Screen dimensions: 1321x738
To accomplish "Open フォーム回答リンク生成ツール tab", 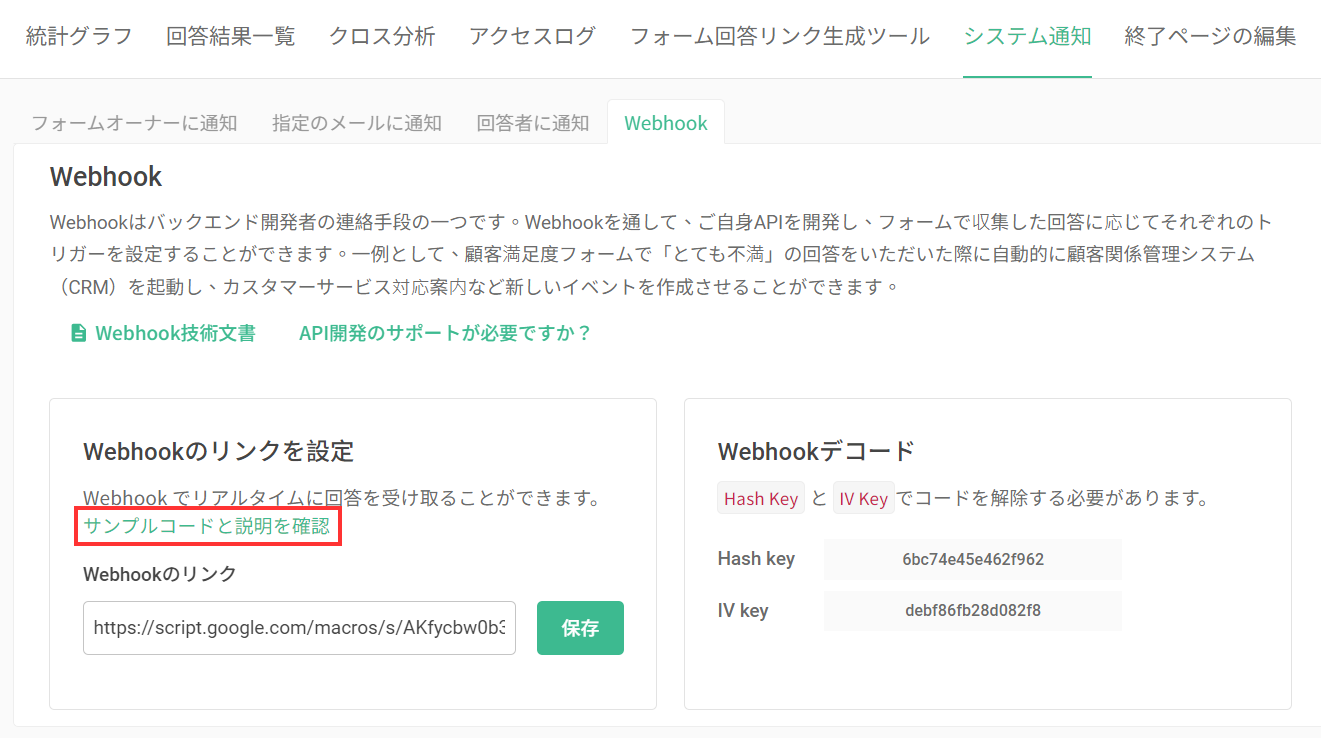I will coord(780,37).
